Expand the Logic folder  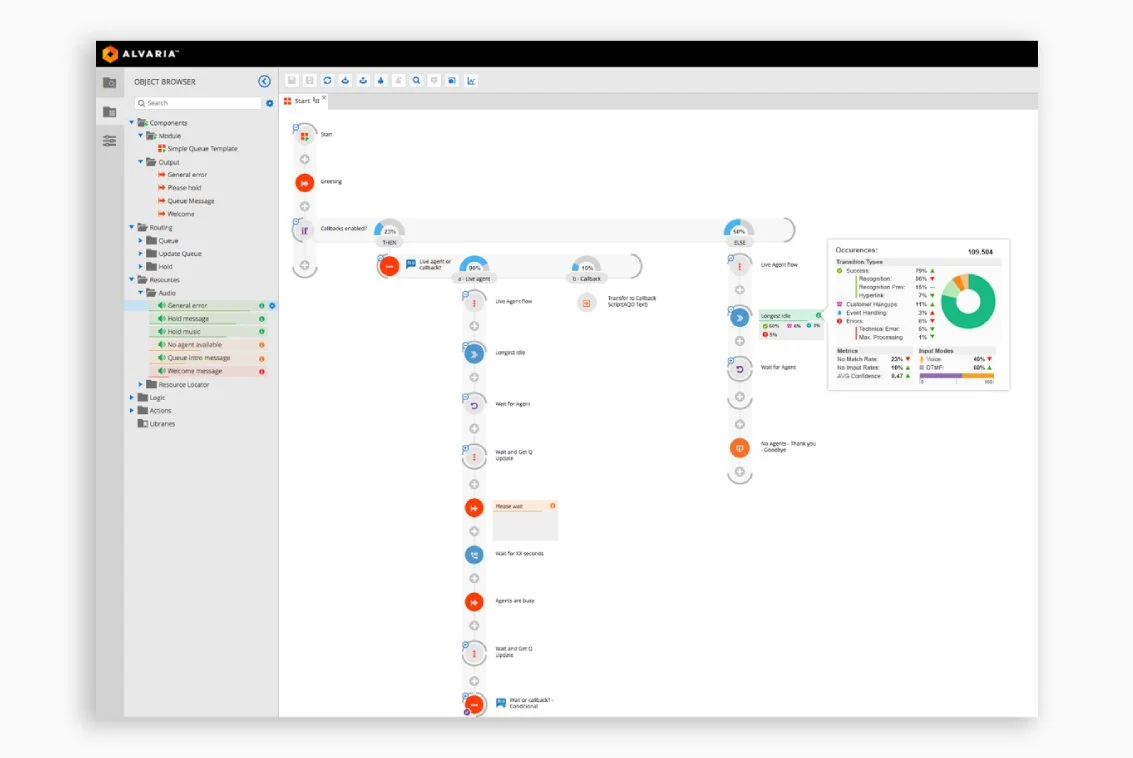click(132, 397)
